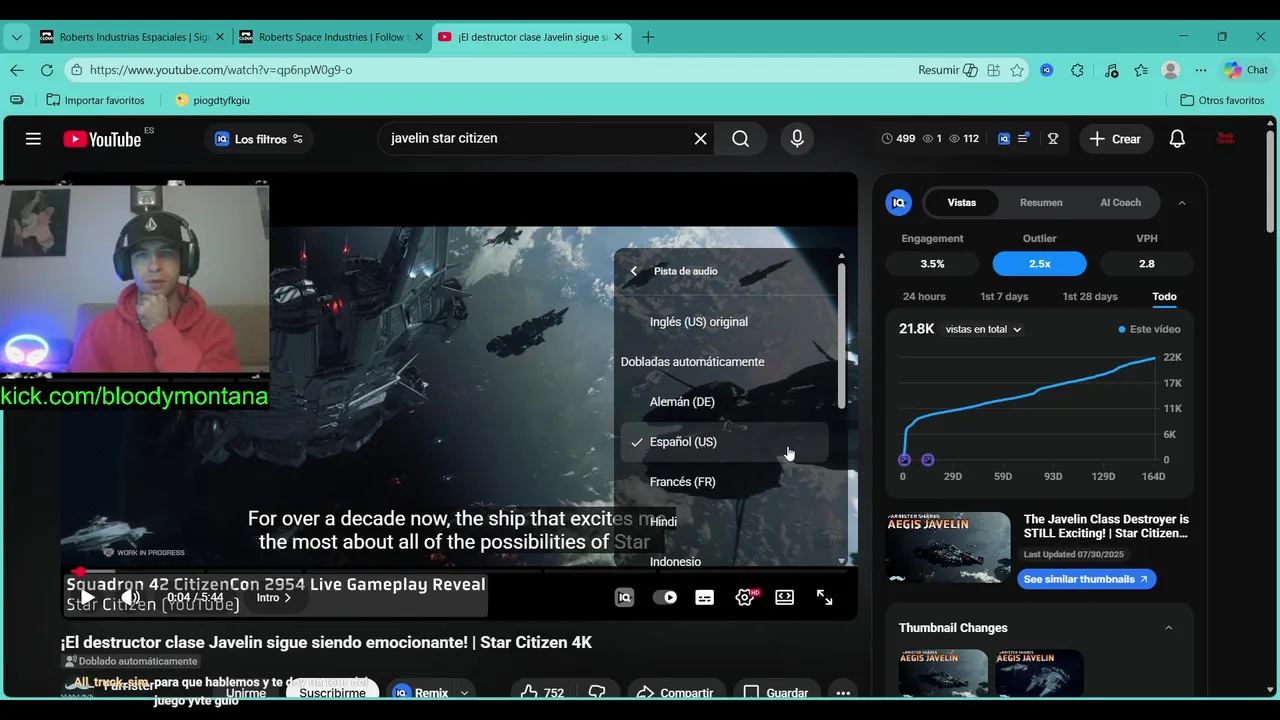Click the Suscribirme button
This screenshot has height=720, width=1280.
click(332, 692)
